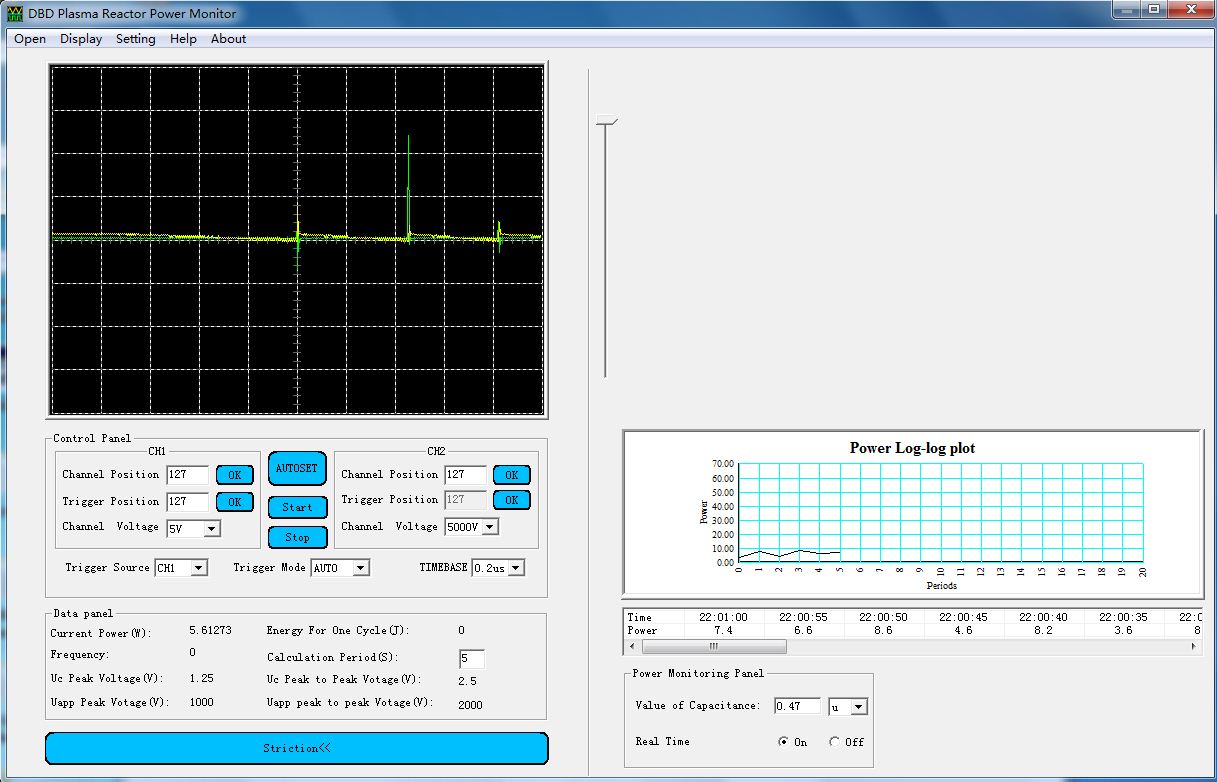This screenshot has width=1217, height=782.
Task: Focus CH2 Channel Position input field
Action: tap(465, 475)
